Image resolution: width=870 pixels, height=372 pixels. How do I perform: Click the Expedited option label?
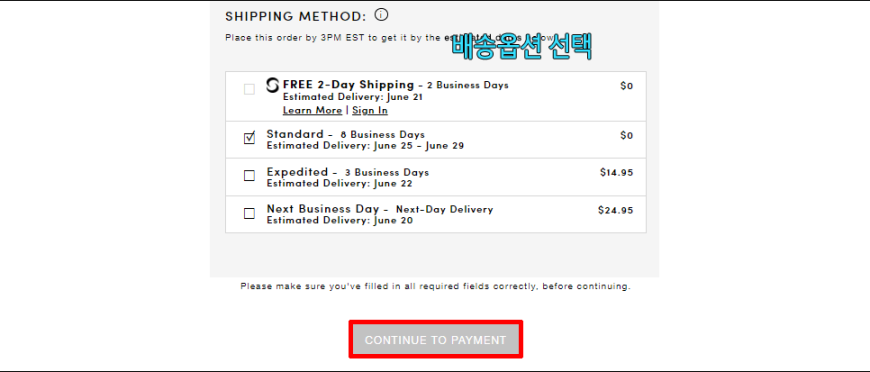coord(297,172)
